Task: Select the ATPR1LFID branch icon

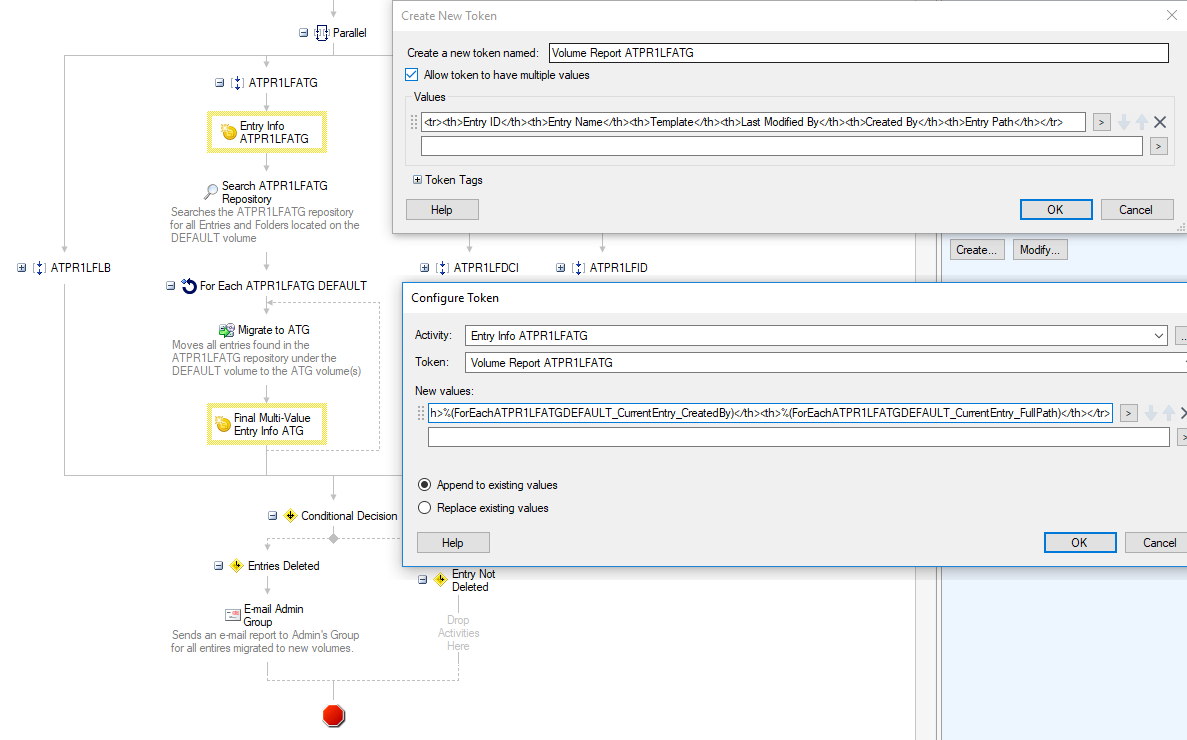Action: tap(578, 268)
